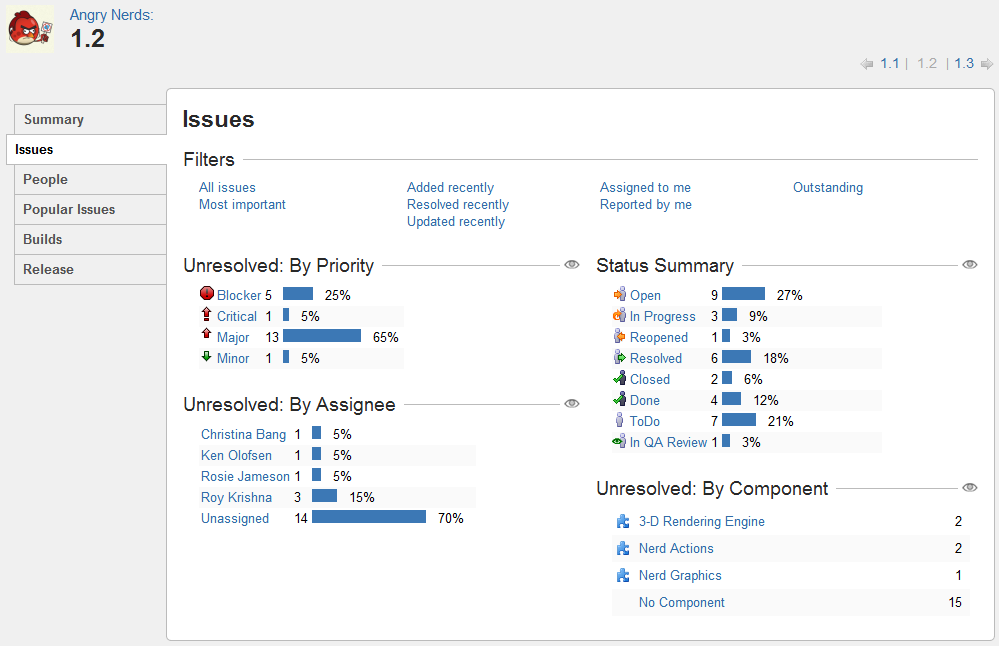Click the Closed status checkmark icon
The image size is (999, 646).
(619, 378)
